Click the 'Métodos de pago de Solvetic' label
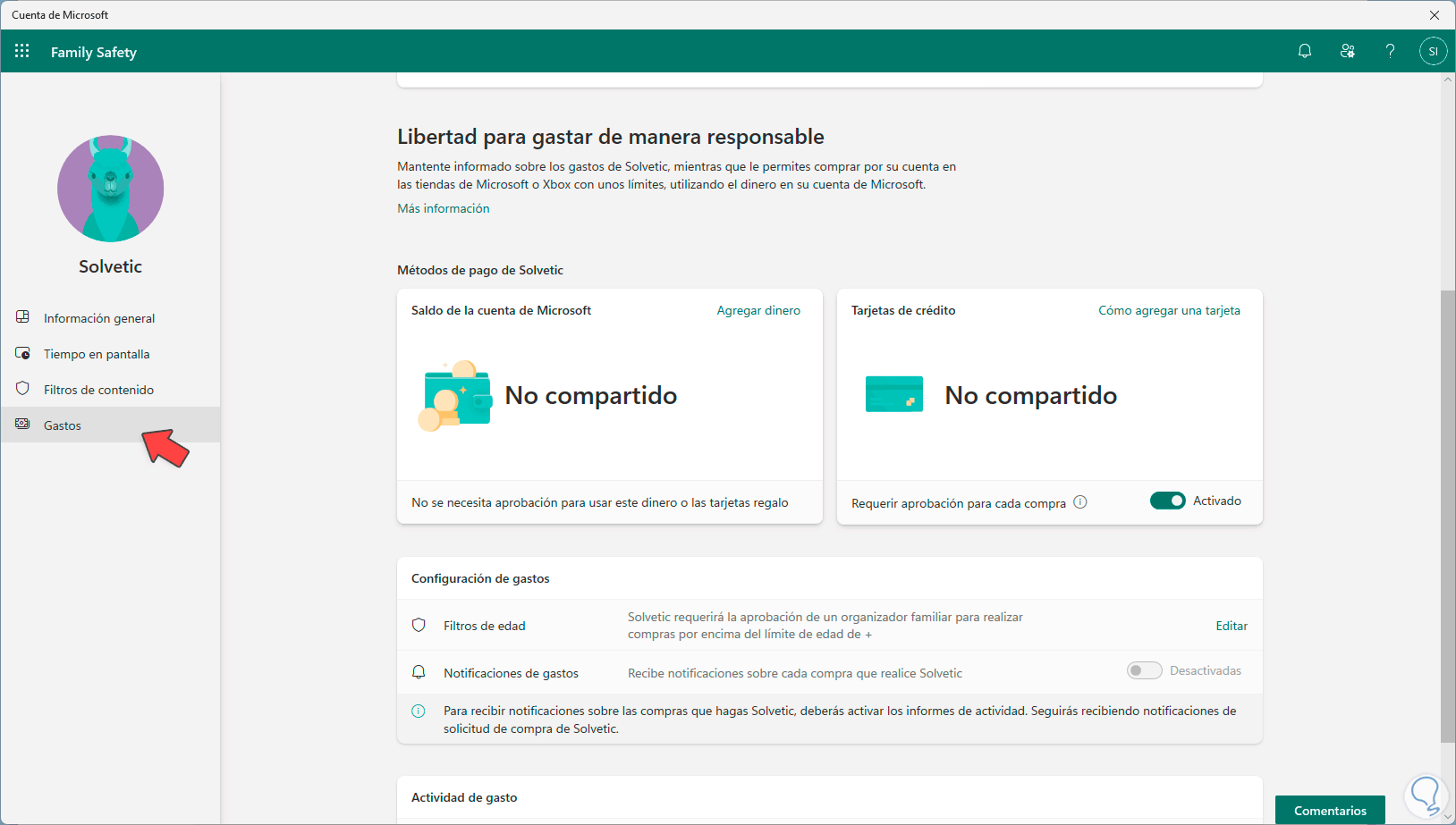 (x=480, y=270)
